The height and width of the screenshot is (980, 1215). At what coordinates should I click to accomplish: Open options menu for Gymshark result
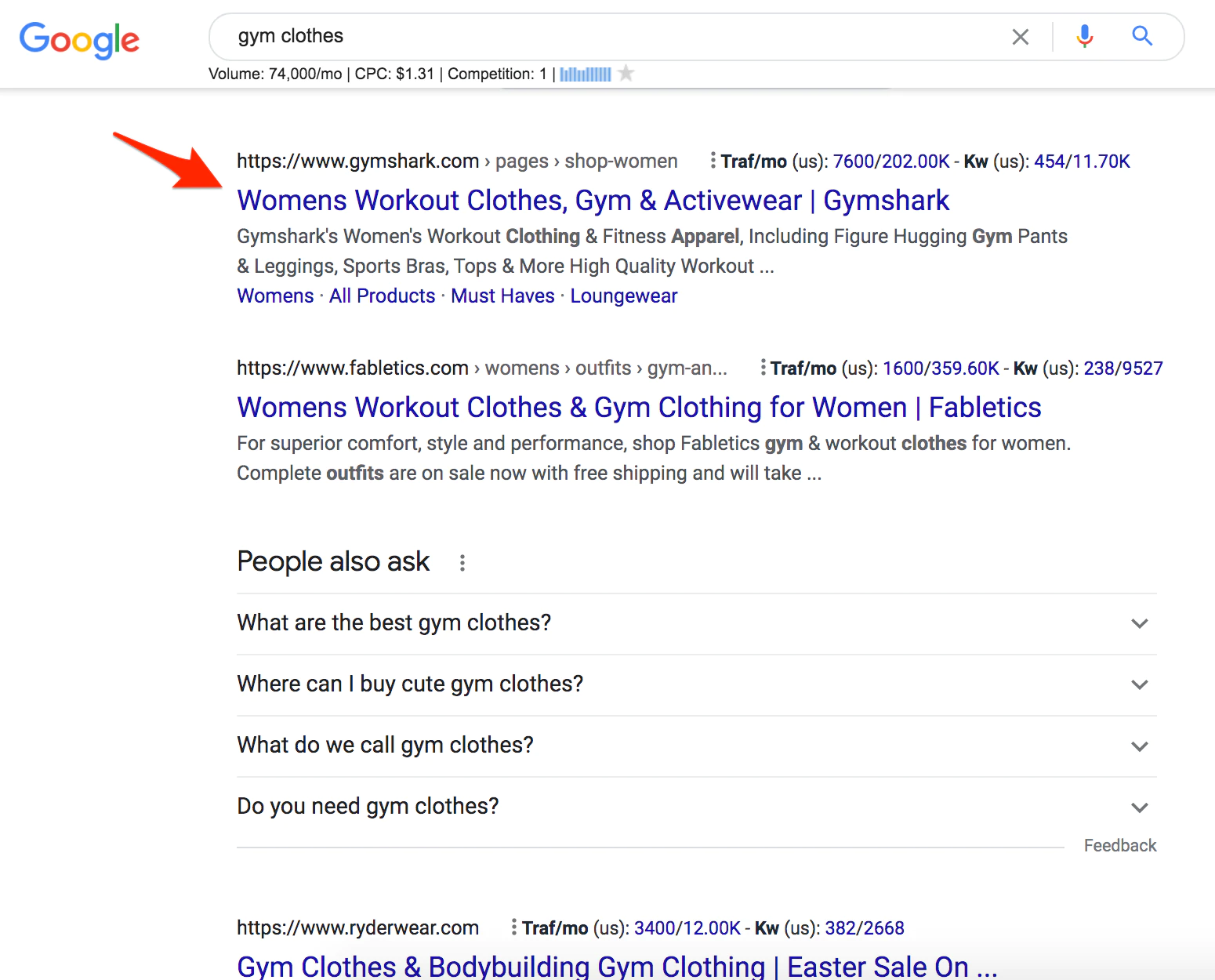pos(712,161)
